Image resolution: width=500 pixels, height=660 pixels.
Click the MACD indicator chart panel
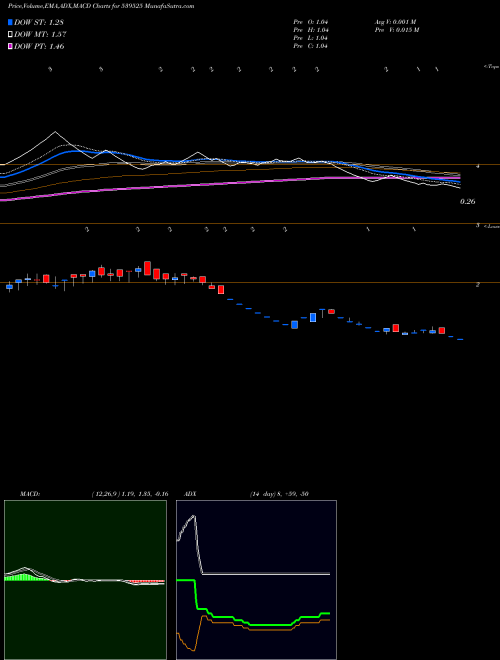coord(85,580)
